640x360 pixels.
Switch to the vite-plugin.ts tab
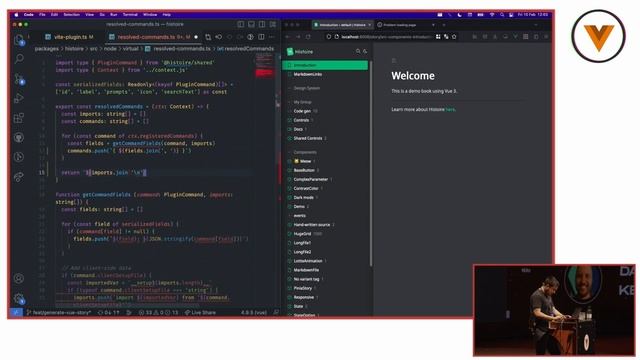pos(69,37)
